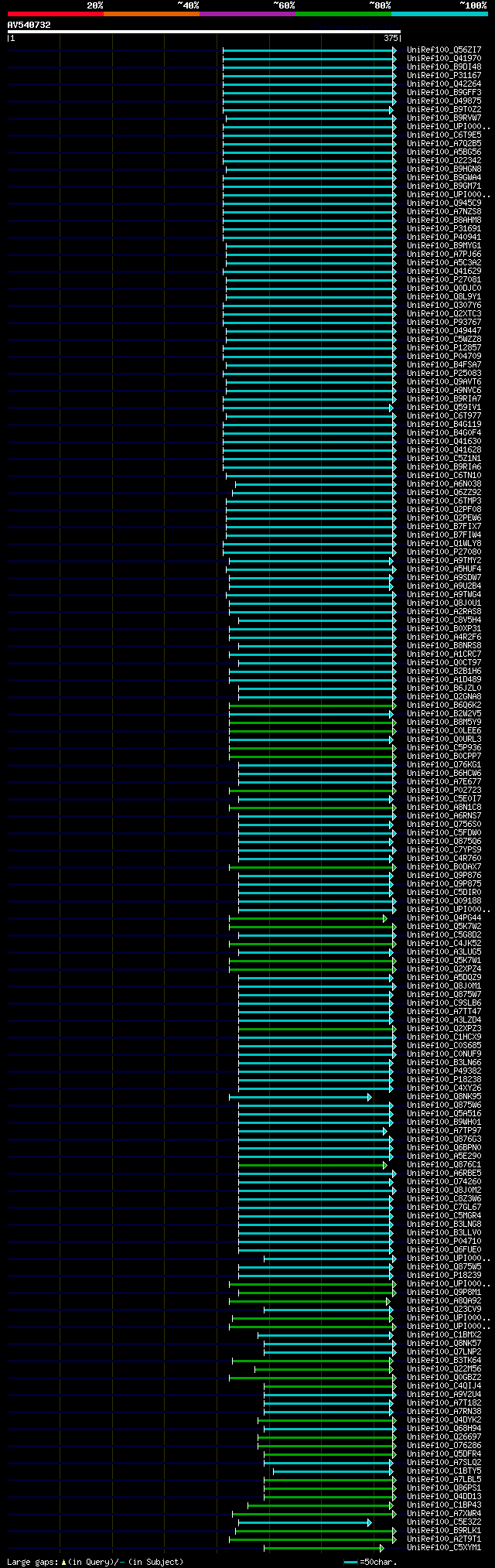The height and width of the screenshot is (1568, 495).
Task: Select the UniRef100_A2RAS8 label
Action: (444, 611)
